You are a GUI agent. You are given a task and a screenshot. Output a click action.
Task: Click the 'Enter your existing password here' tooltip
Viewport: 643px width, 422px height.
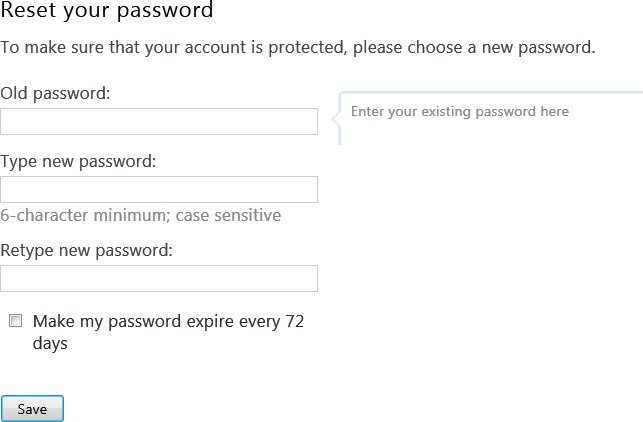(x=460, y=111)
